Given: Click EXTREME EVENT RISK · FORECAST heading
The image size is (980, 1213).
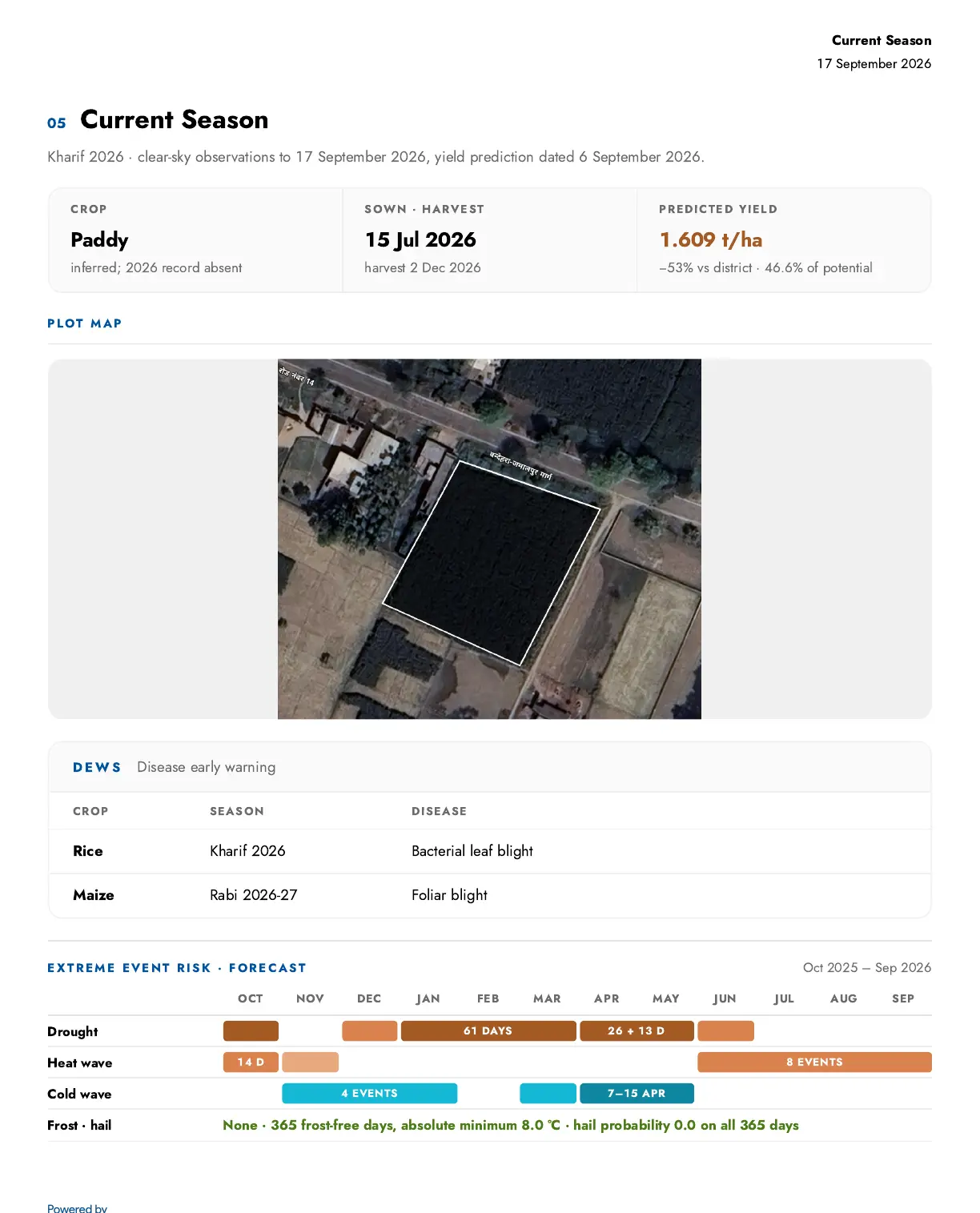Looking at the screenshot, I should click(x=177, y=968).
